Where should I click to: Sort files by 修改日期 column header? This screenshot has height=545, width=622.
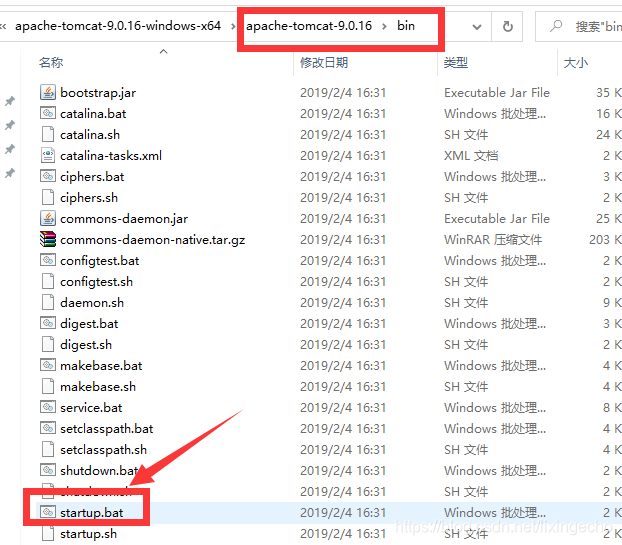click(x=324, y=62)
